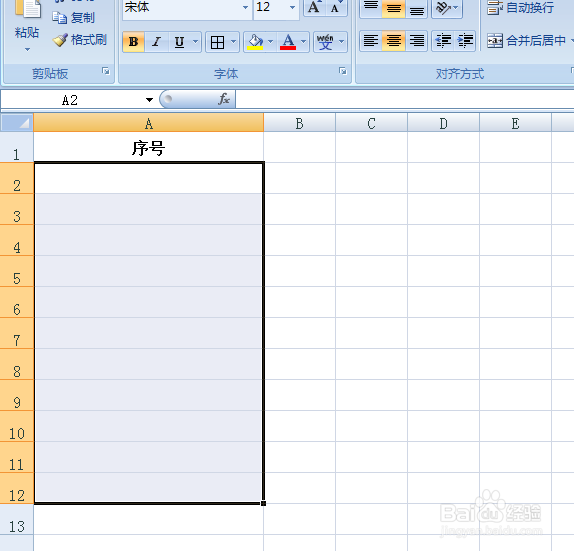Select row 13 header
This screenshot has width=574, height=551.
click(x=16, y=519)
